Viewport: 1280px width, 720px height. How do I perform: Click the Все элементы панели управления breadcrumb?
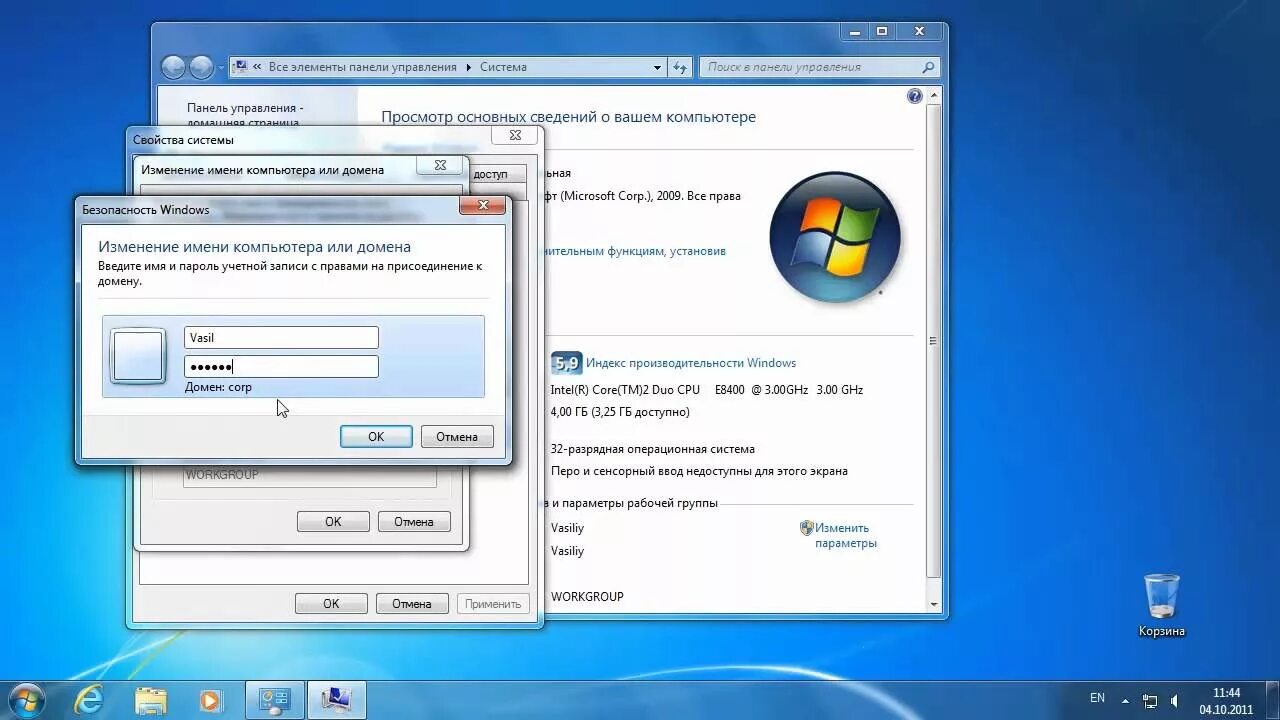(x=364, y=66)
